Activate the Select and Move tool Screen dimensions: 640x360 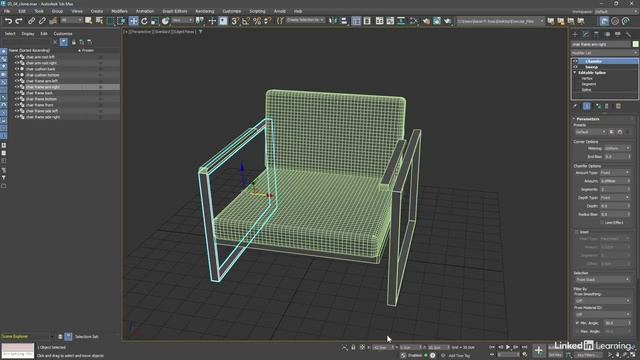[x=133, y=21]
